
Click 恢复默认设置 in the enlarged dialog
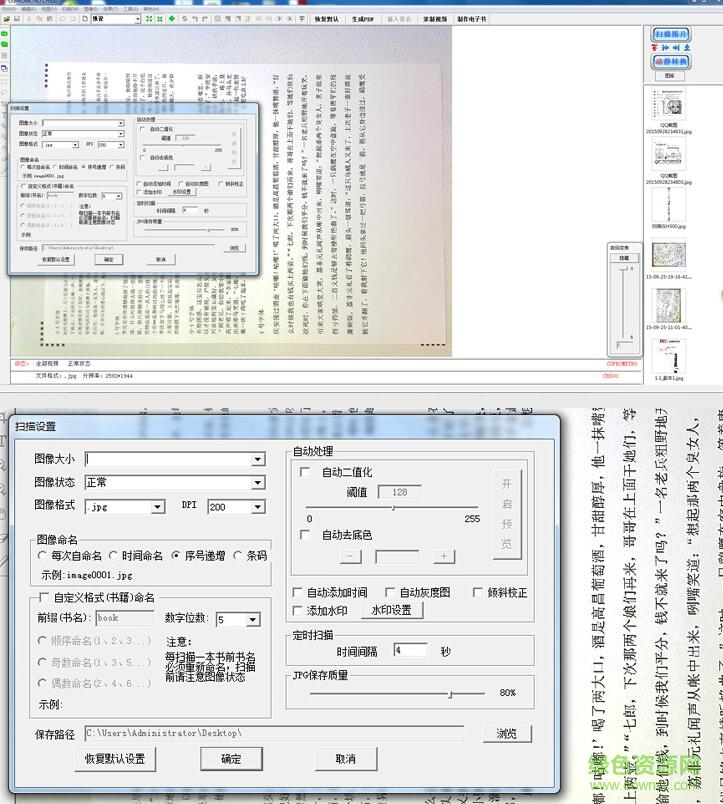point(115,759)
